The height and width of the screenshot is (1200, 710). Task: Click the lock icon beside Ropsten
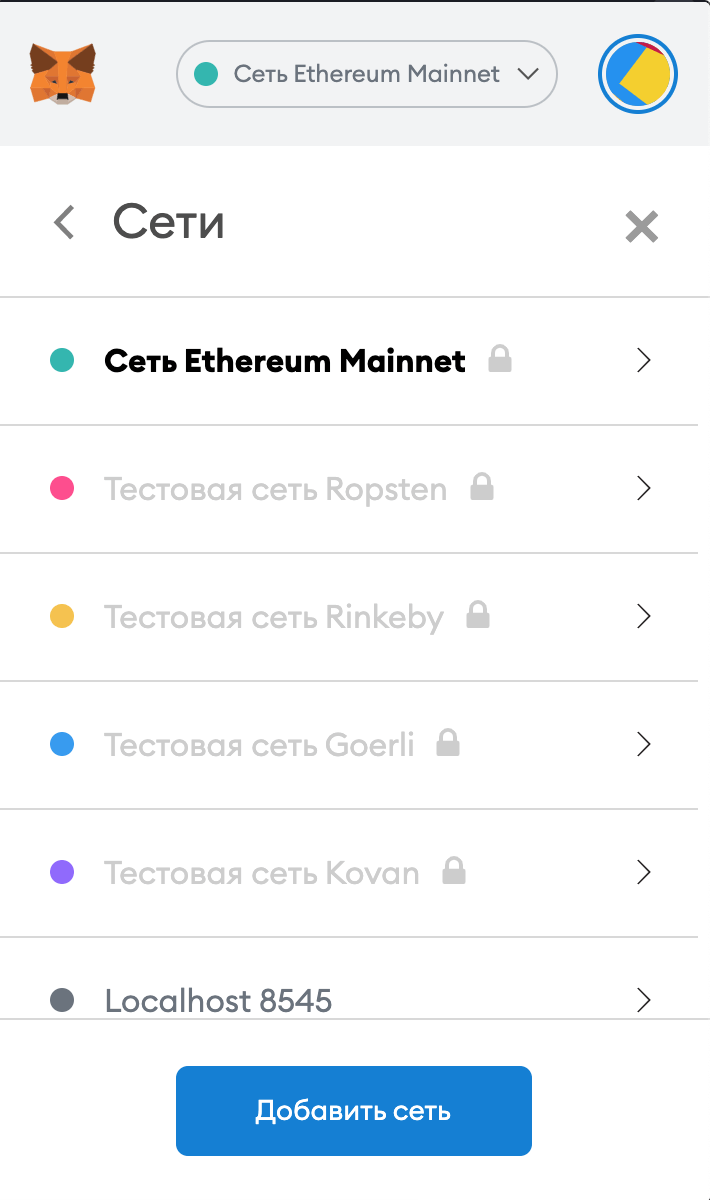(x=483, y=487)
